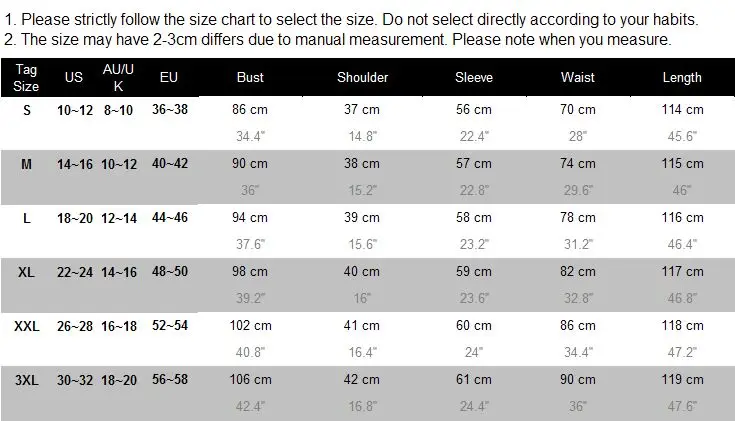Viewport: 735px width, 421px height.
Task: Select the 3XL tag size row label
Action: coord(27,380)
